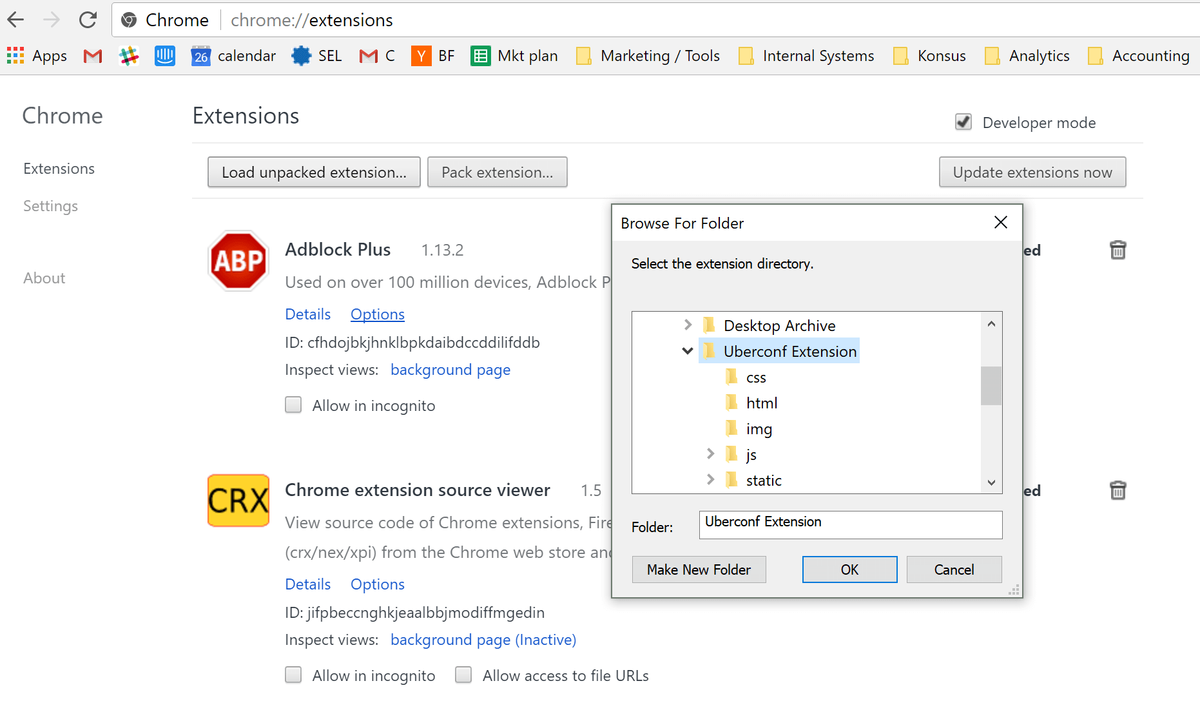Image resolution: width=1200 pixels, height=713 pixels.
Task: Reload the page with the refresh icon
Action: [x=88, y=19]
